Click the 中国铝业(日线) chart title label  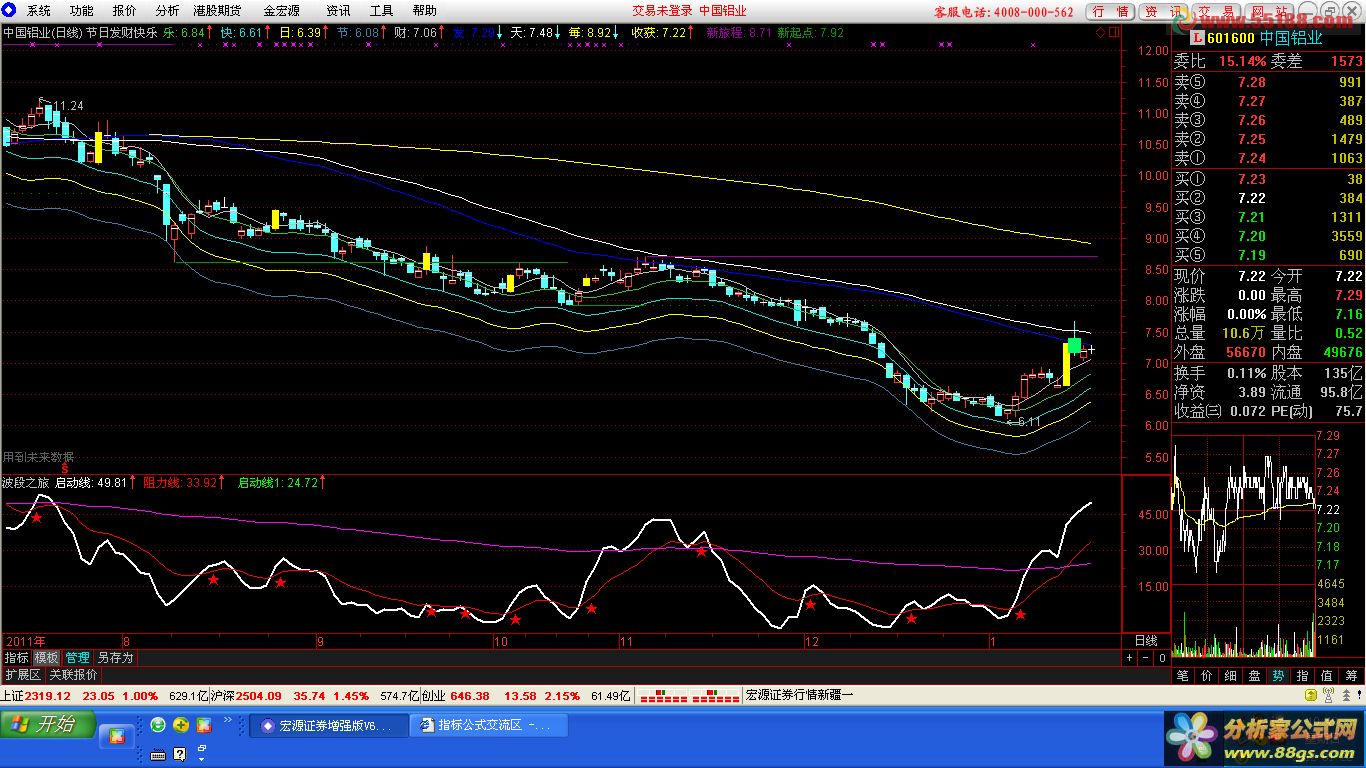41,32
